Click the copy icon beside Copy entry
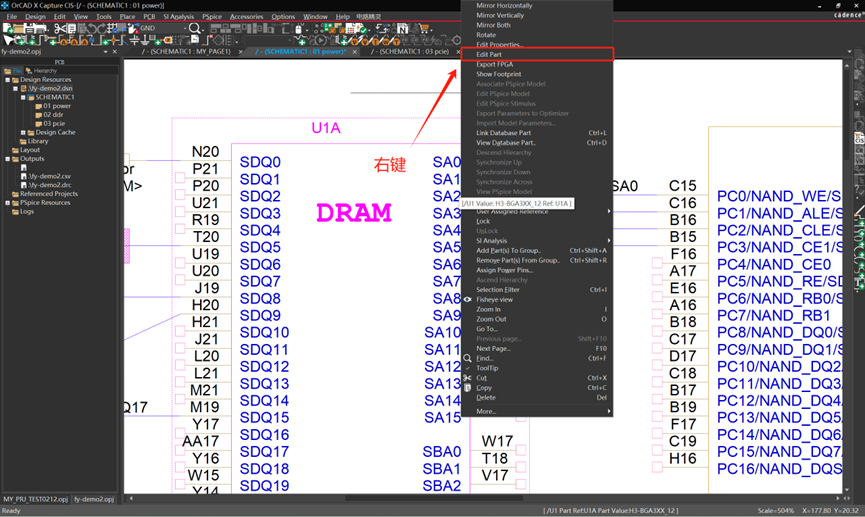The width and height of the screenshot is (865, 517). click(x=467, y=388)
